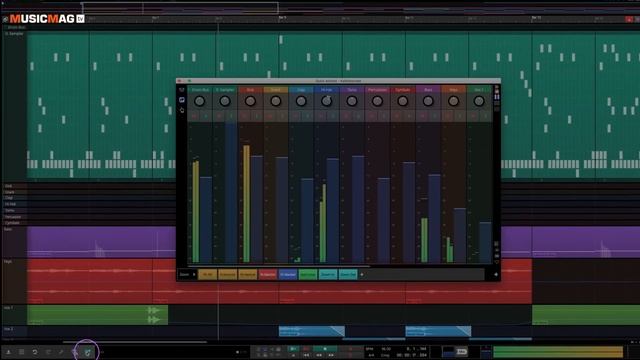This screenshot has width=640, height=360.
Task: Click the fast-forward transport button
Action: pos(331,356)
